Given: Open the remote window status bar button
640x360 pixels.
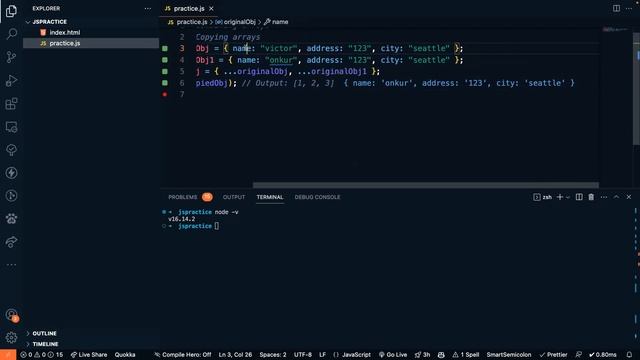Looking at the screenshot, I should pos(8,355).
